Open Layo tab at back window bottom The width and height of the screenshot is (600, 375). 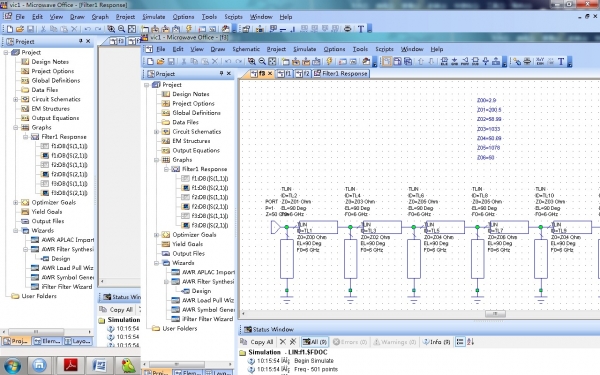coord(77,341)
